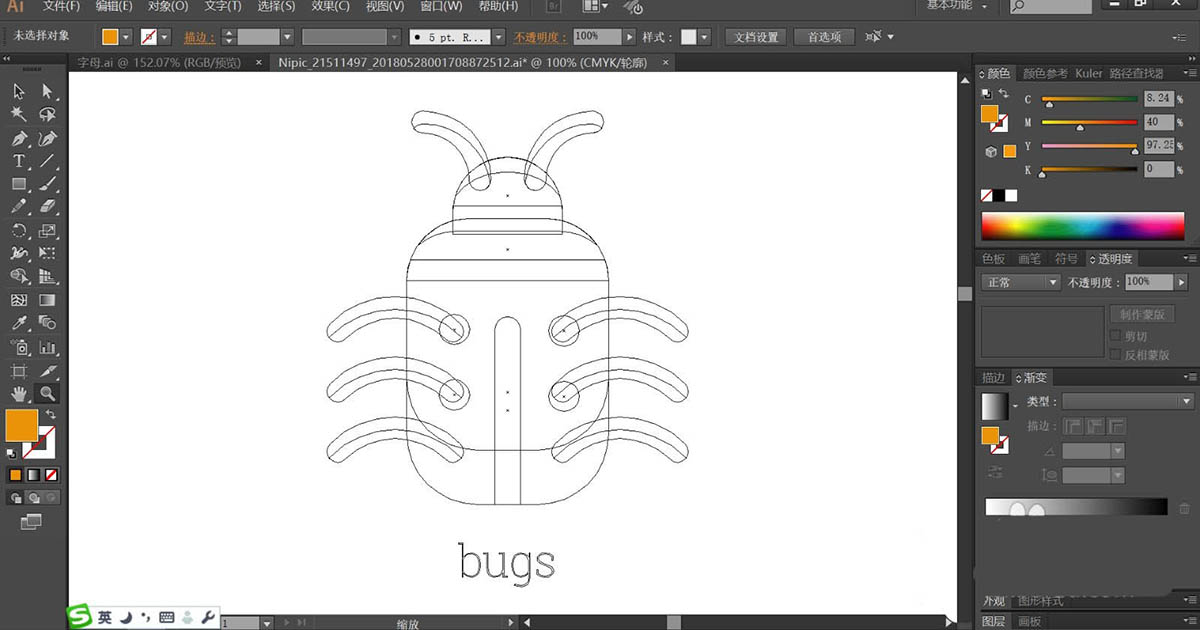Click the CMYK color spectrum bar
Viewport: 1200px width, 630px height.
click(1083, 226)
